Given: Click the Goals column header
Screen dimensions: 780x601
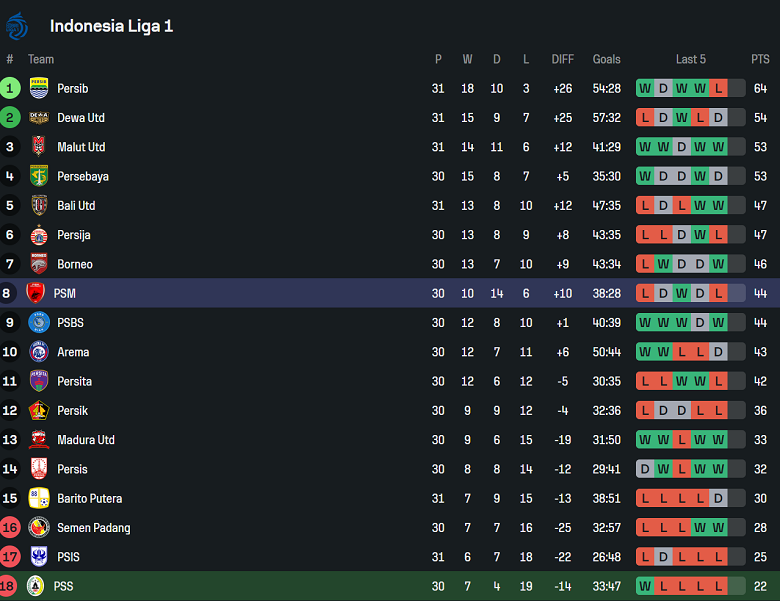Looking at the screenshot, I should 606,59.
